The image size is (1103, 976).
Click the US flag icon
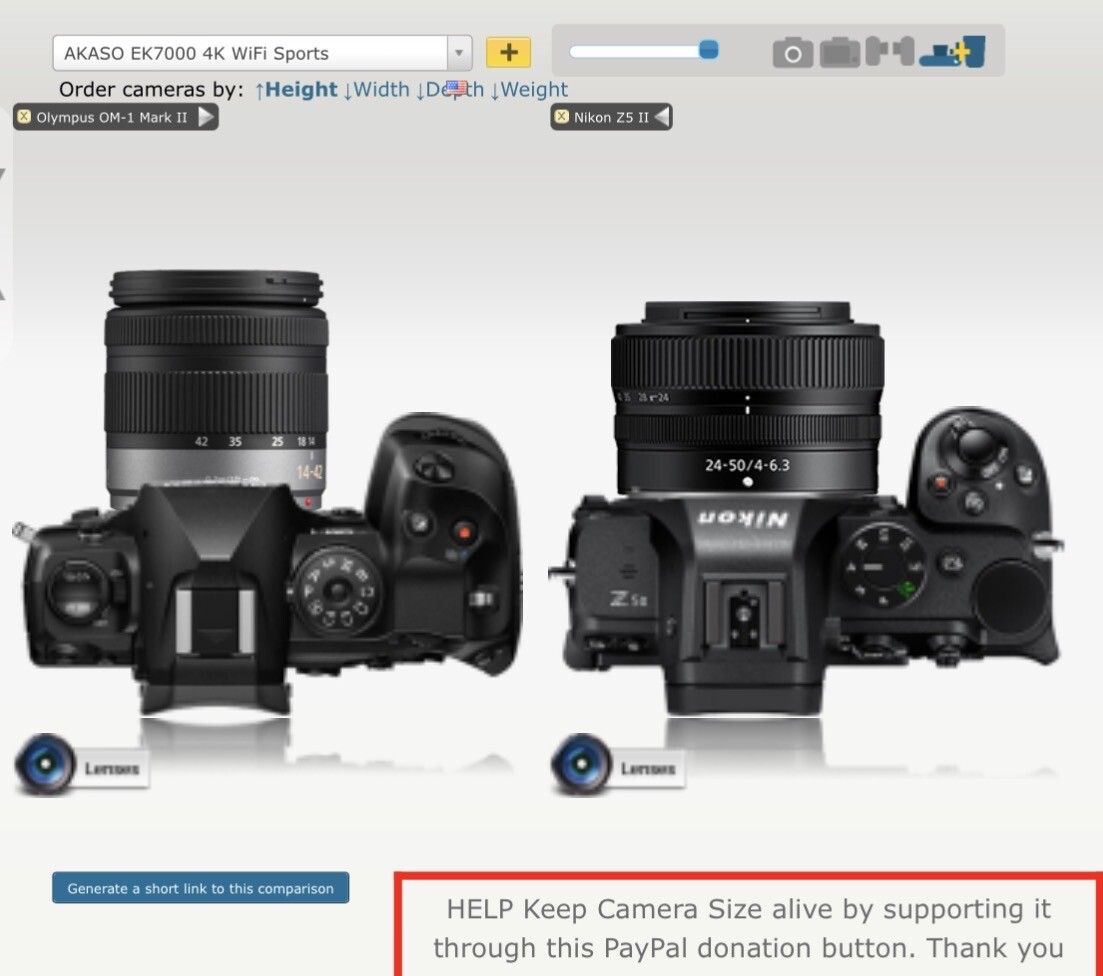456,89
